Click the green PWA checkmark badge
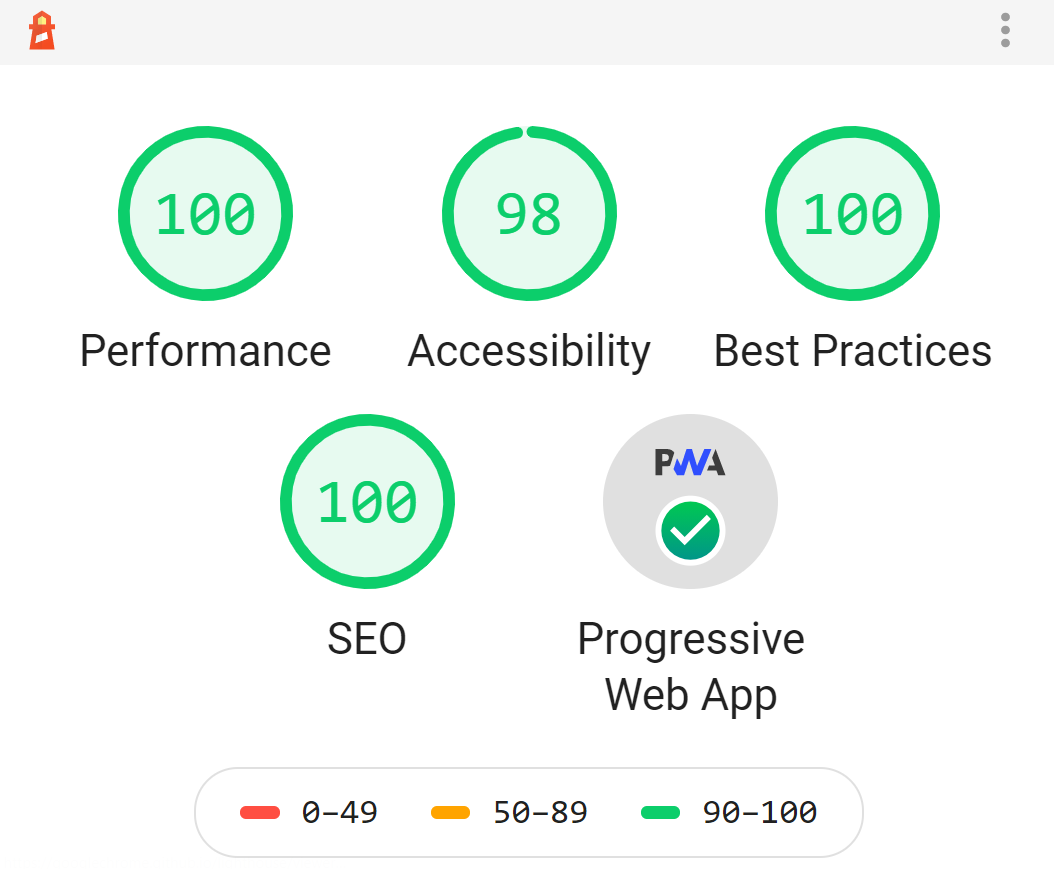The height and width of the screenshot is (869, 1054). click(x=690, y=530)
